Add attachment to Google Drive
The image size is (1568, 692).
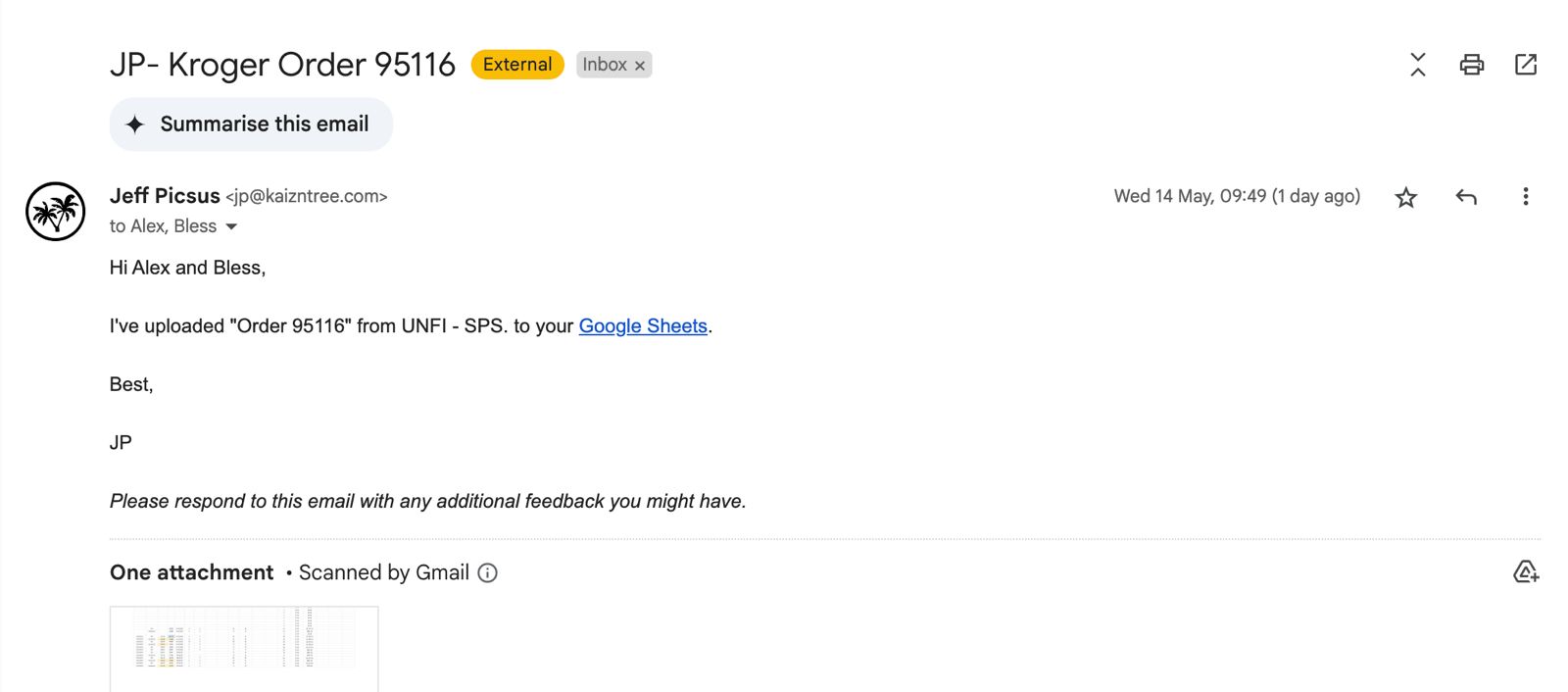click(x=1525, y=571)
